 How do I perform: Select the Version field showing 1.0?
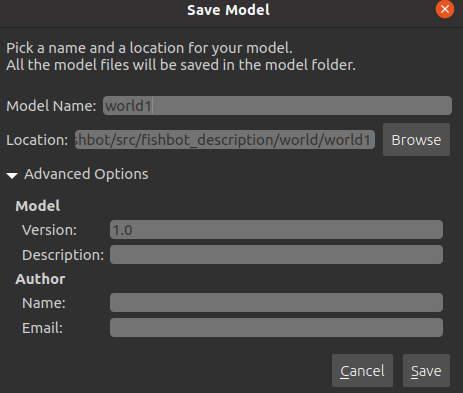pyautogui.click(x=276, y=230)
